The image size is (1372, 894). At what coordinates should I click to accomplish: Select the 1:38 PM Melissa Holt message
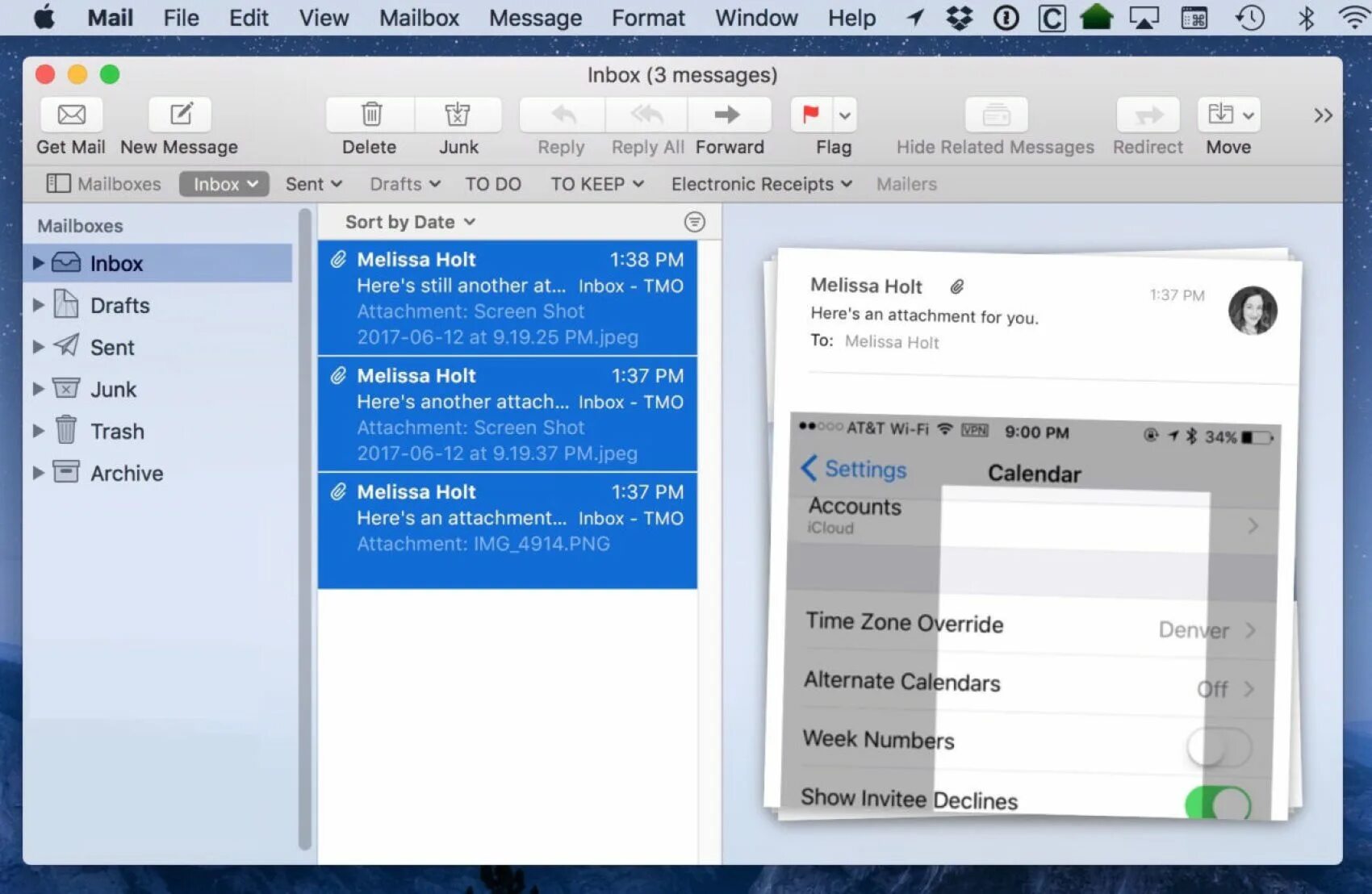[x=508, y=298]
